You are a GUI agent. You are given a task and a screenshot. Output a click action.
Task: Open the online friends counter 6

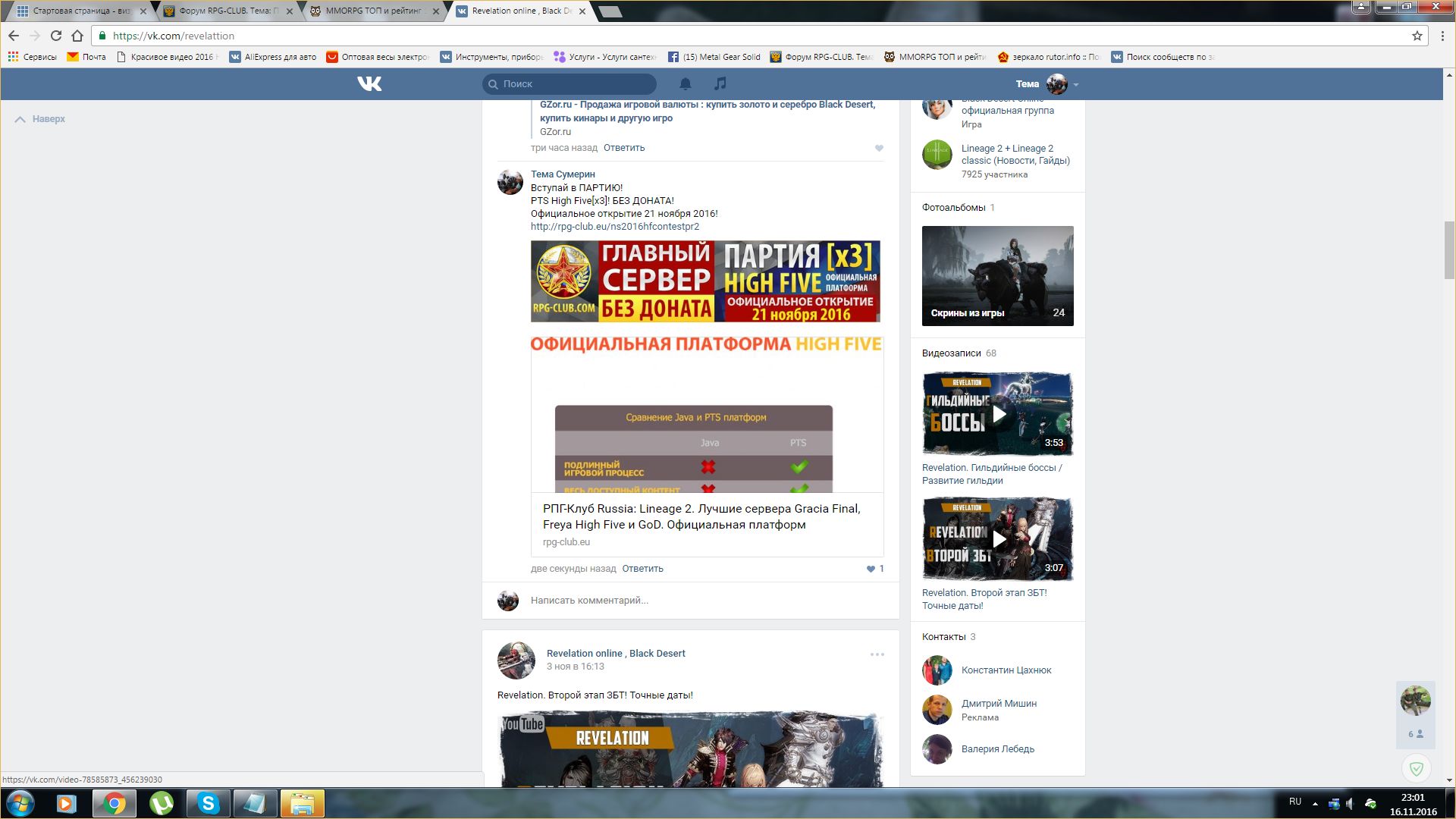1416,734
